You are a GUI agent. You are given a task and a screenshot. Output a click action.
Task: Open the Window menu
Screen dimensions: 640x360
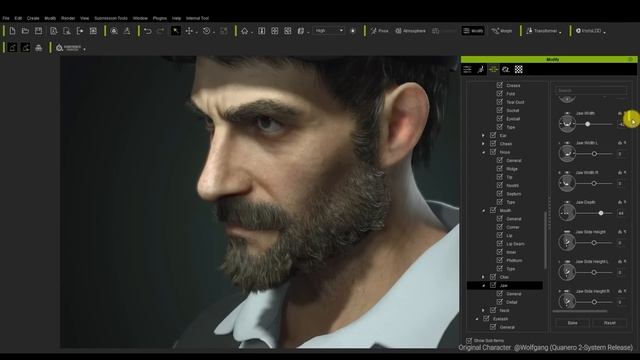click(140, 18)
